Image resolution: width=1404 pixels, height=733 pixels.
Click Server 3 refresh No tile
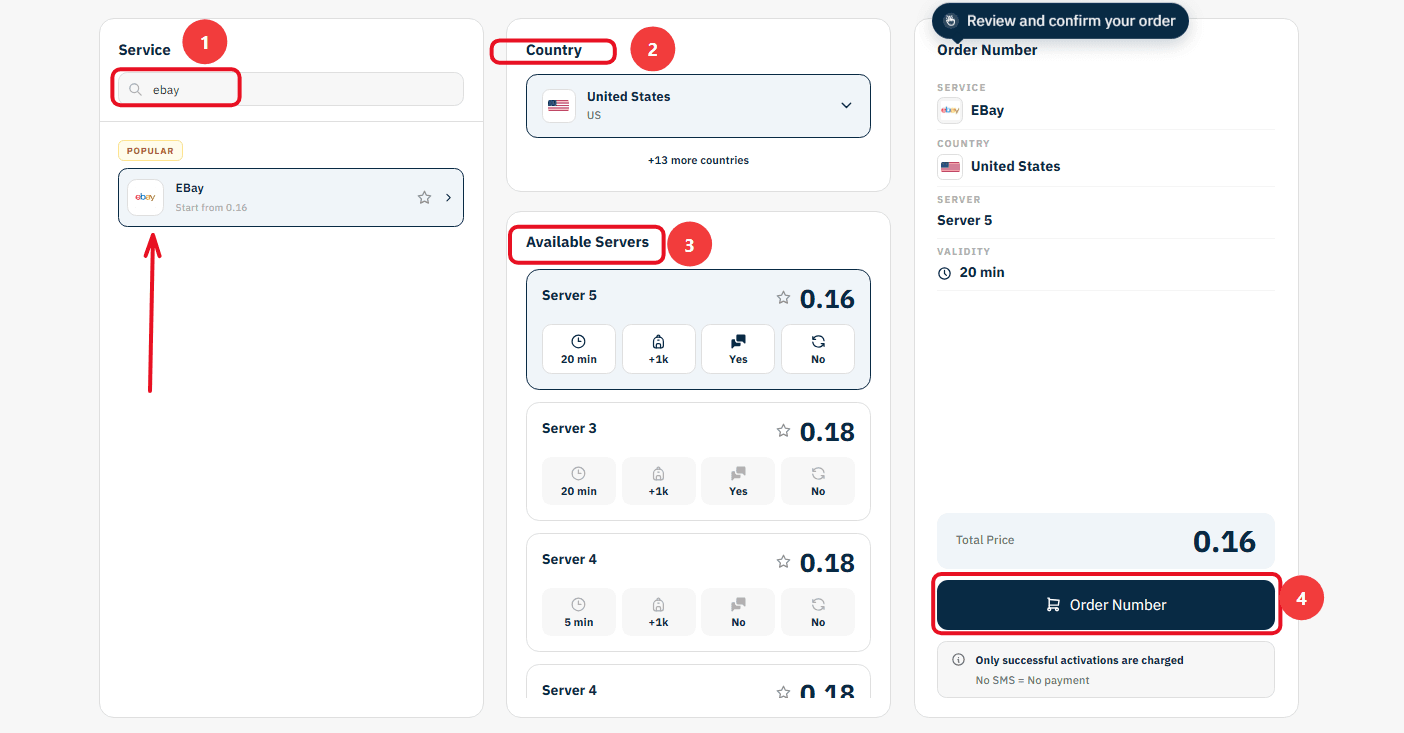coord(818,481)
